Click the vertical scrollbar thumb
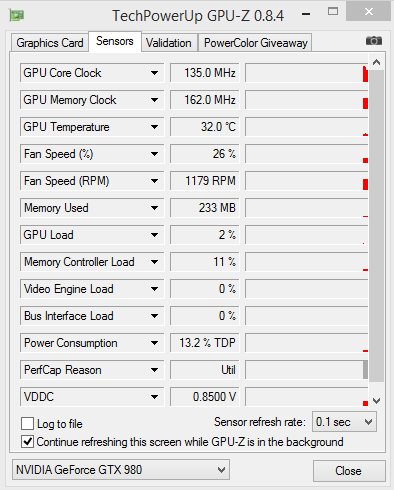Image resolution: width=394 pixels, height=490 pixels. pos(376,226)
